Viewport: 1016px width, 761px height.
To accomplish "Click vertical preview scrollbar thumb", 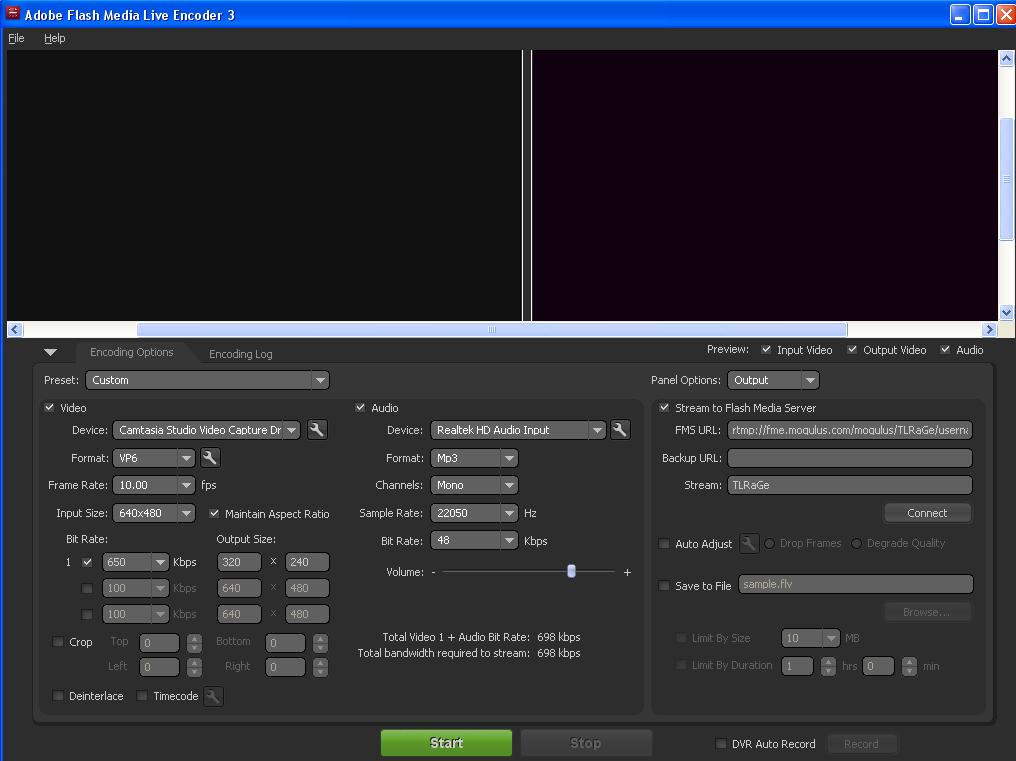I will pyautogui.click(x=1006, y=179).
